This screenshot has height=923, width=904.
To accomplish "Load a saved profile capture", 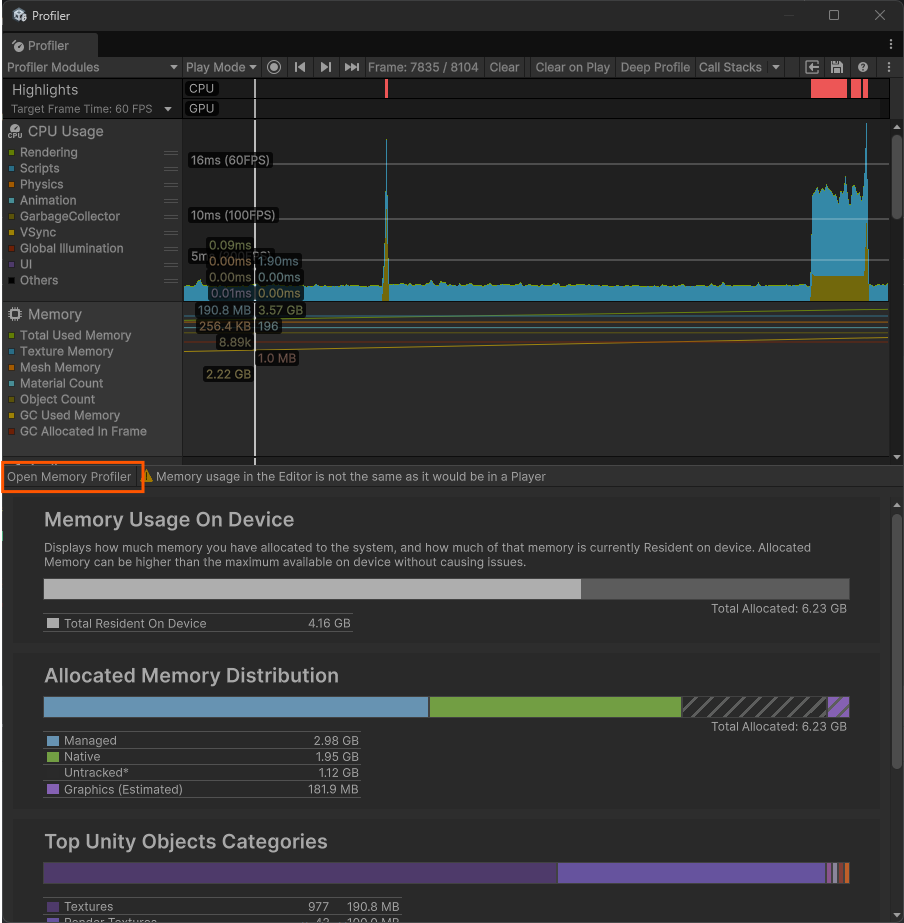I will click(x=813, y=67).
